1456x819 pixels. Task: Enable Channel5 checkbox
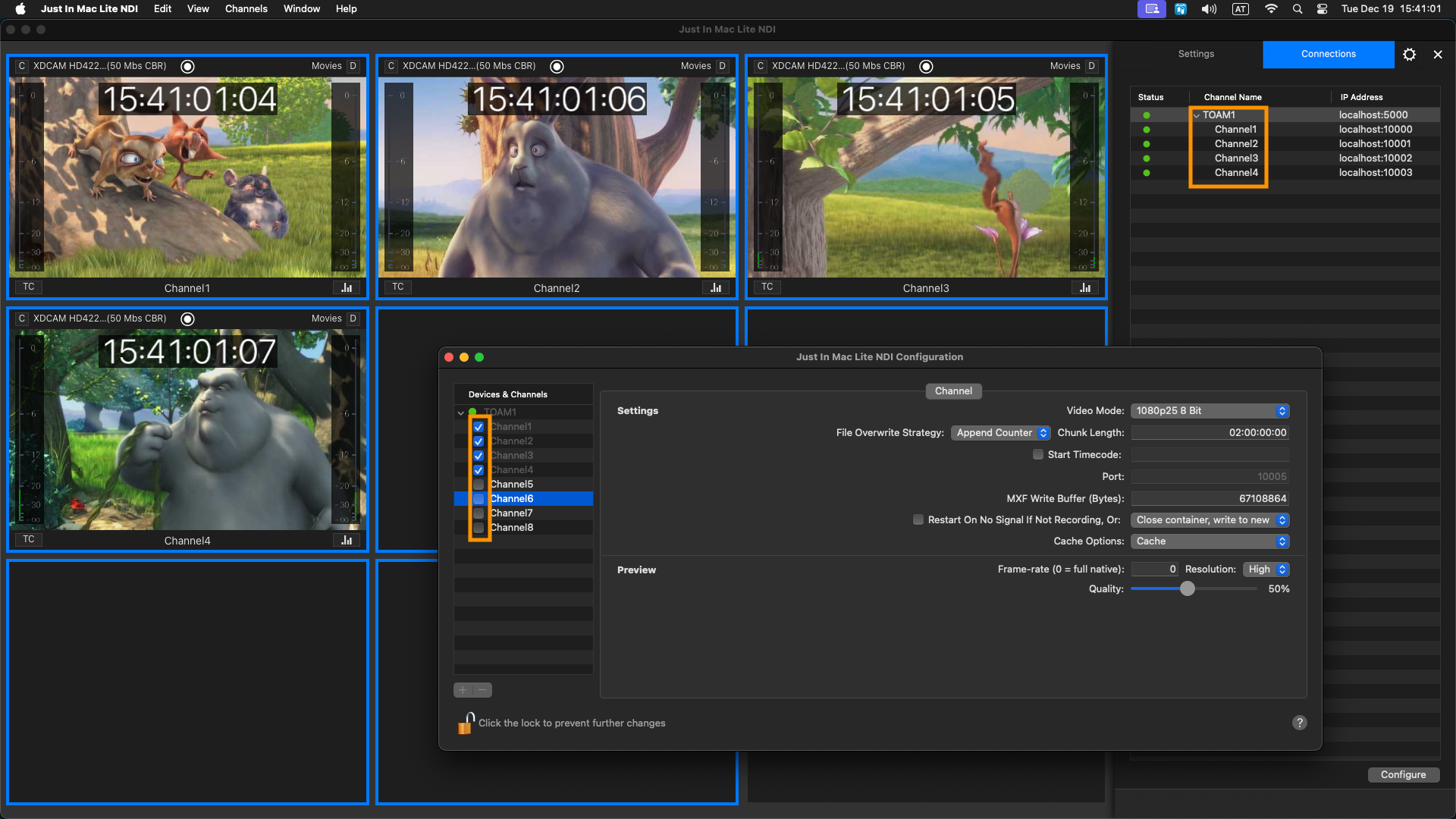click(x=479, y=485)
